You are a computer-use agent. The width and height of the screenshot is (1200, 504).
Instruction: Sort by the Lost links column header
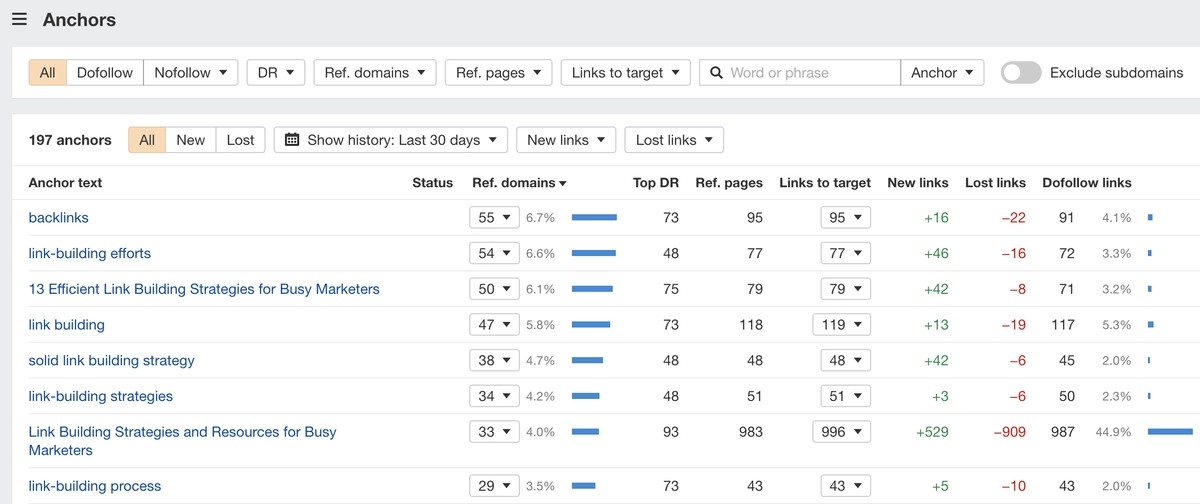click(x=995, y=183)
